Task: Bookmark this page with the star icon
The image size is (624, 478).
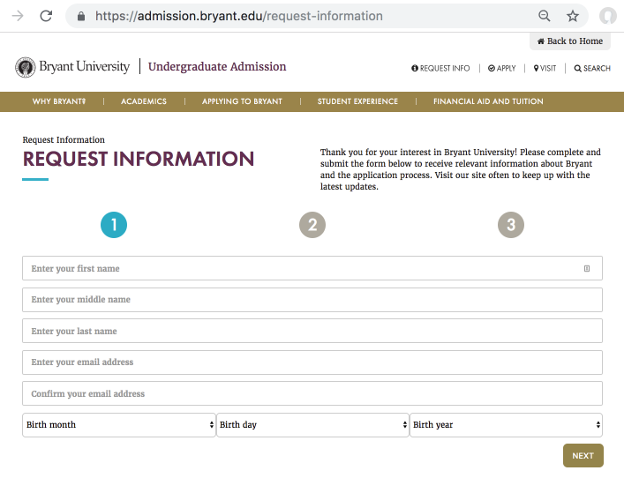Action: [x=573, y=16]
